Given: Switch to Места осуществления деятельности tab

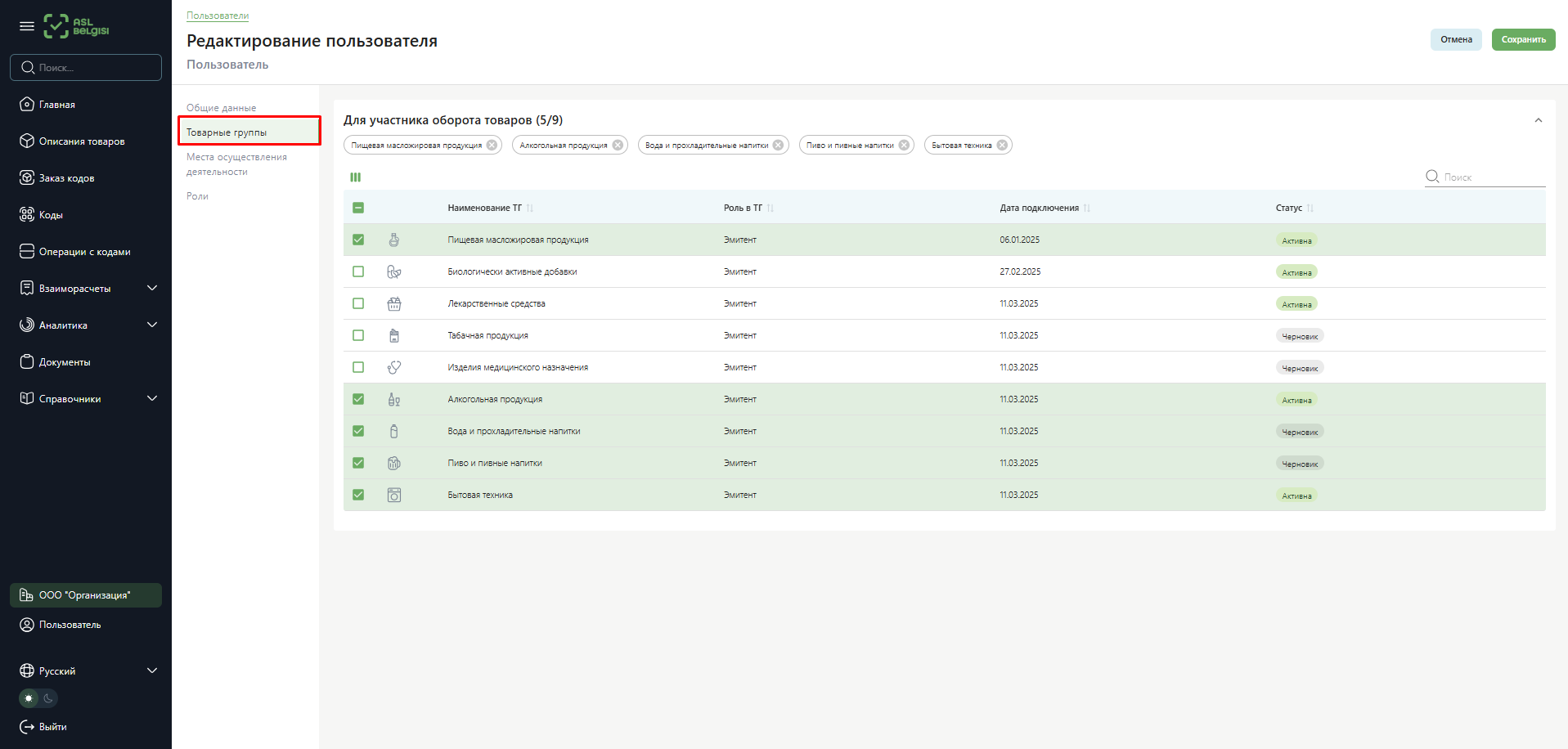Looking at the screenshot, I should [x=236, y=164].
